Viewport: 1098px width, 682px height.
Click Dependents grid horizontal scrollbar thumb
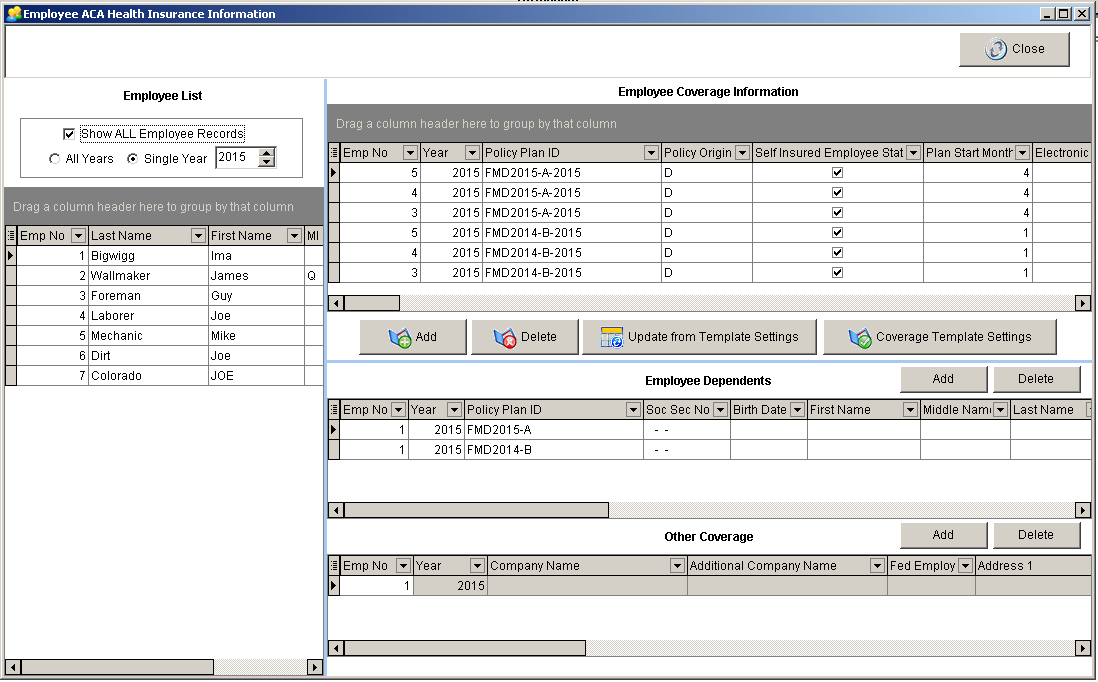coord(476,510)
